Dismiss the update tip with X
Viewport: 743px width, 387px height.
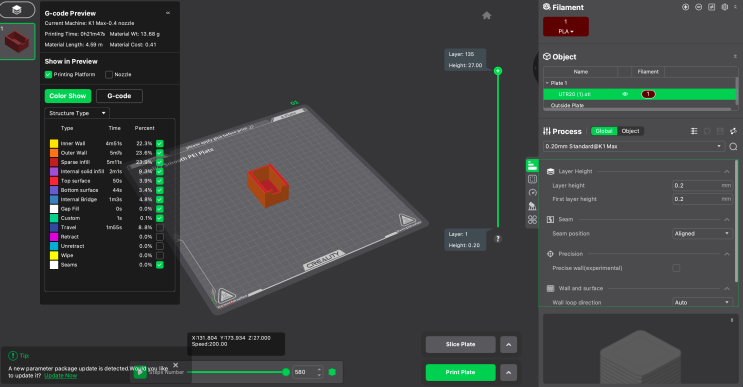(x=175, y=365)
